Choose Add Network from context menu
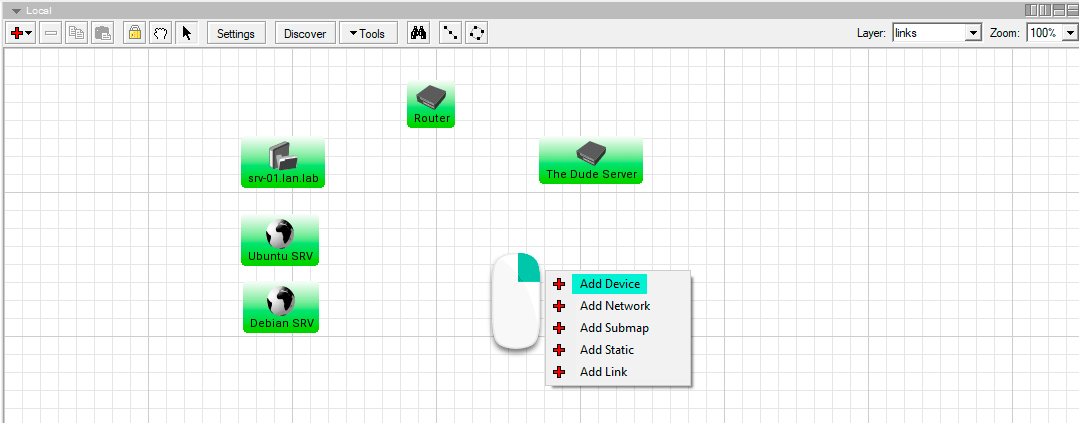The width and height of the screenshot is (1079, 423). click(615, 306)
